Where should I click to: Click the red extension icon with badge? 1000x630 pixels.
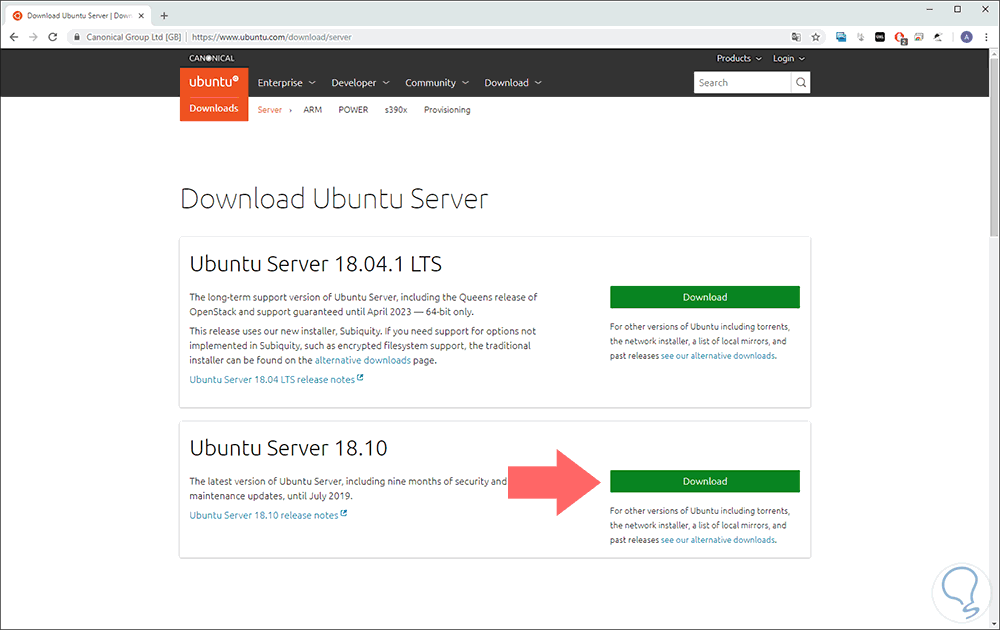click(900, 38)
